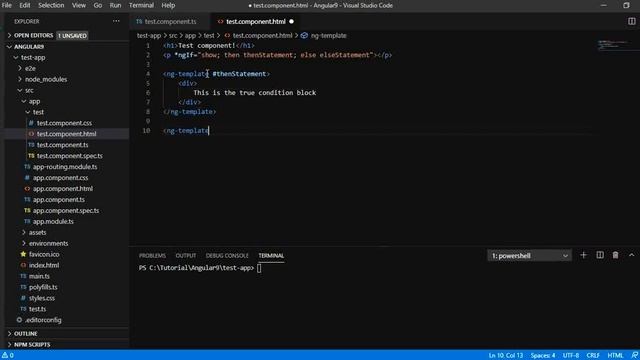Open polyfills.ts file

pos(43,287)
